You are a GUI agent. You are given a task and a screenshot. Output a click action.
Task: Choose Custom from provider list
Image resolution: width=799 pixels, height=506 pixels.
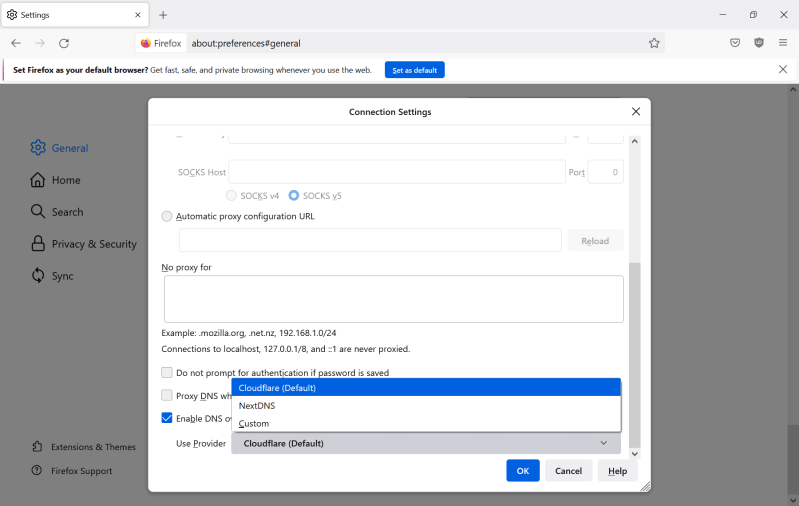(x=426, y=423)
